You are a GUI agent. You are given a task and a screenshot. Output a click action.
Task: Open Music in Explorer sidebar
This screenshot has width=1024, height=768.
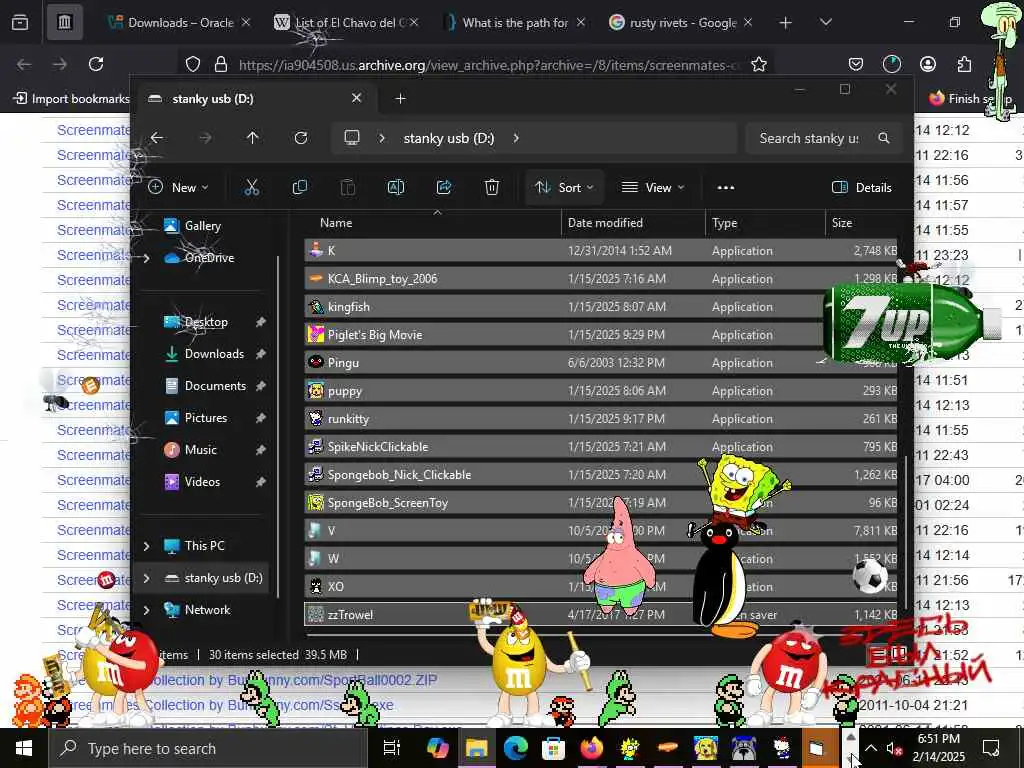point(200,450)
